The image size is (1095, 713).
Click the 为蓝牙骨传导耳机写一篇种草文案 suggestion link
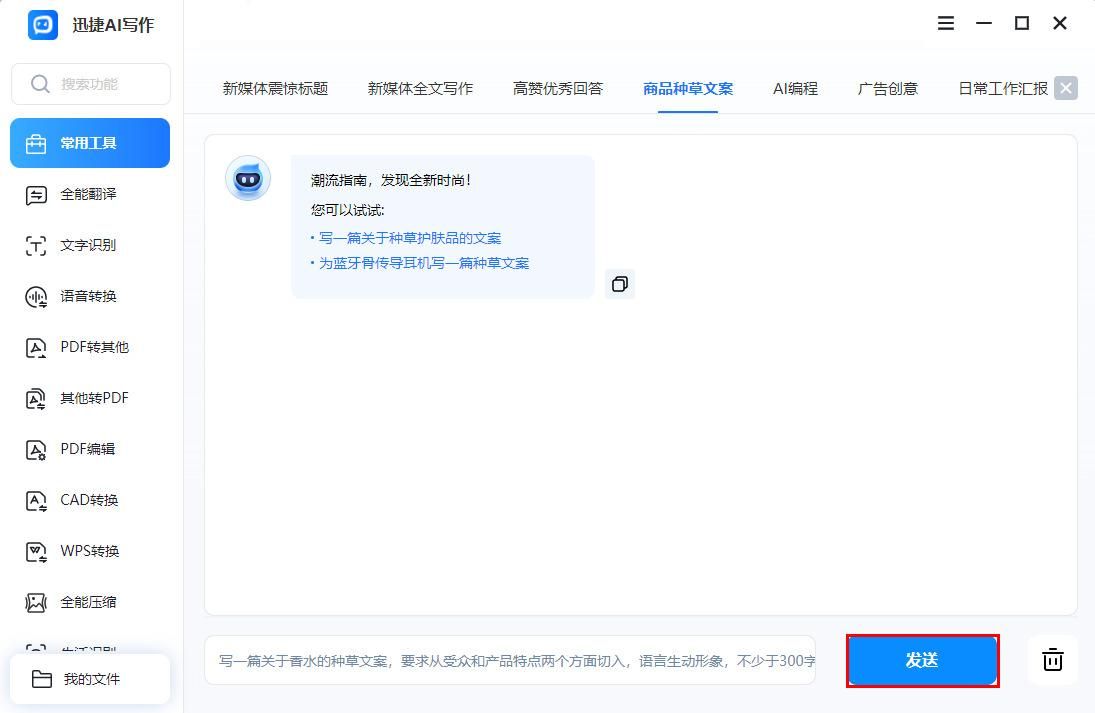(424, 263)
